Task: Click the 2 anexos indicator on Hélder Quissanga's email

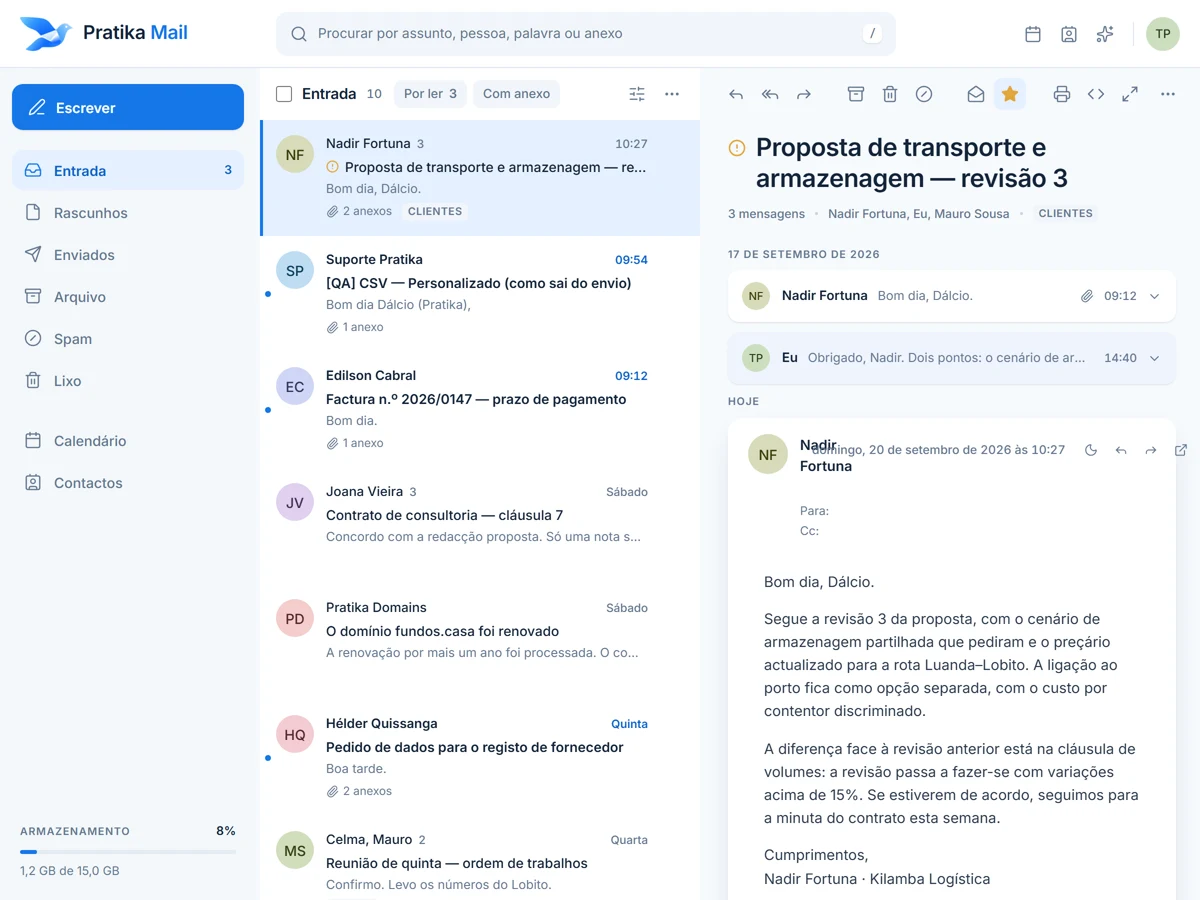Action: tap(359, 791)
